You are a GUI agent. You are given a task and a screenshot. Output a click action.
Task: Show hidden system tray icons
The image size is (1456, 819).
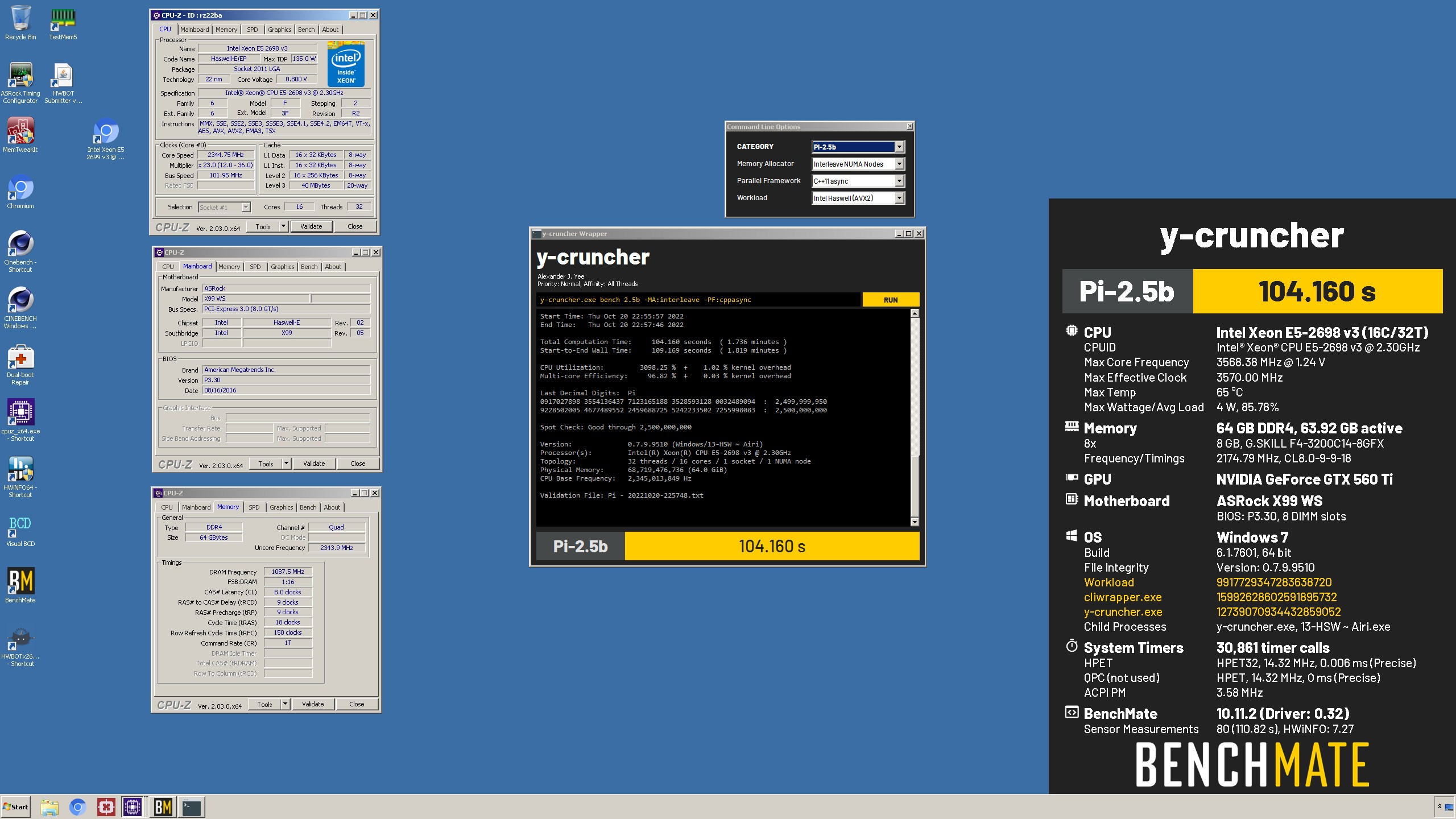pyautogui.click(x=1440, y=806)
